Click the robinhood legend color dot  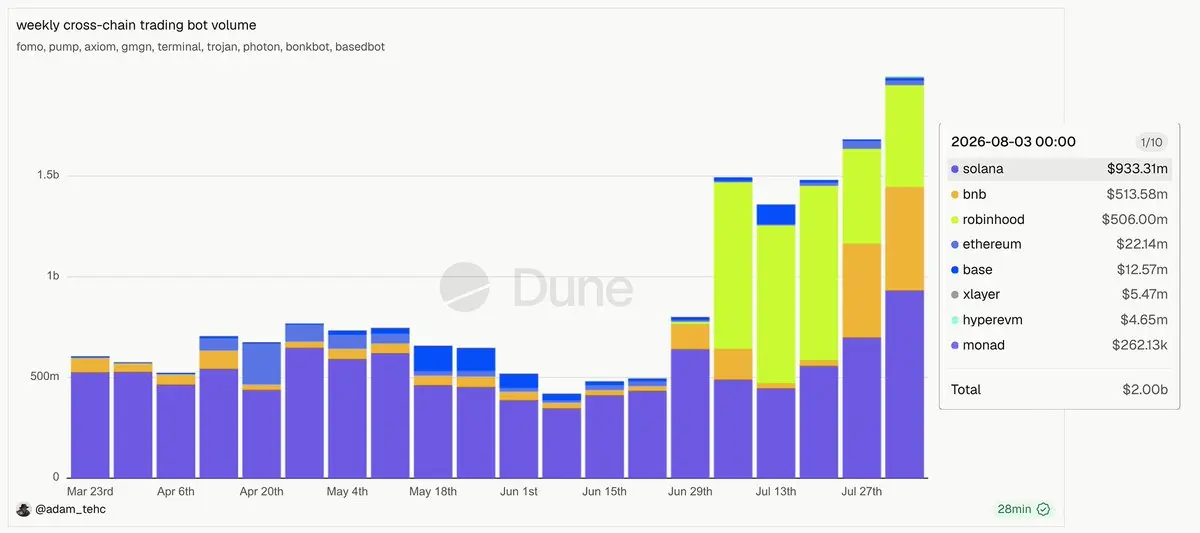tap(955, 220)
